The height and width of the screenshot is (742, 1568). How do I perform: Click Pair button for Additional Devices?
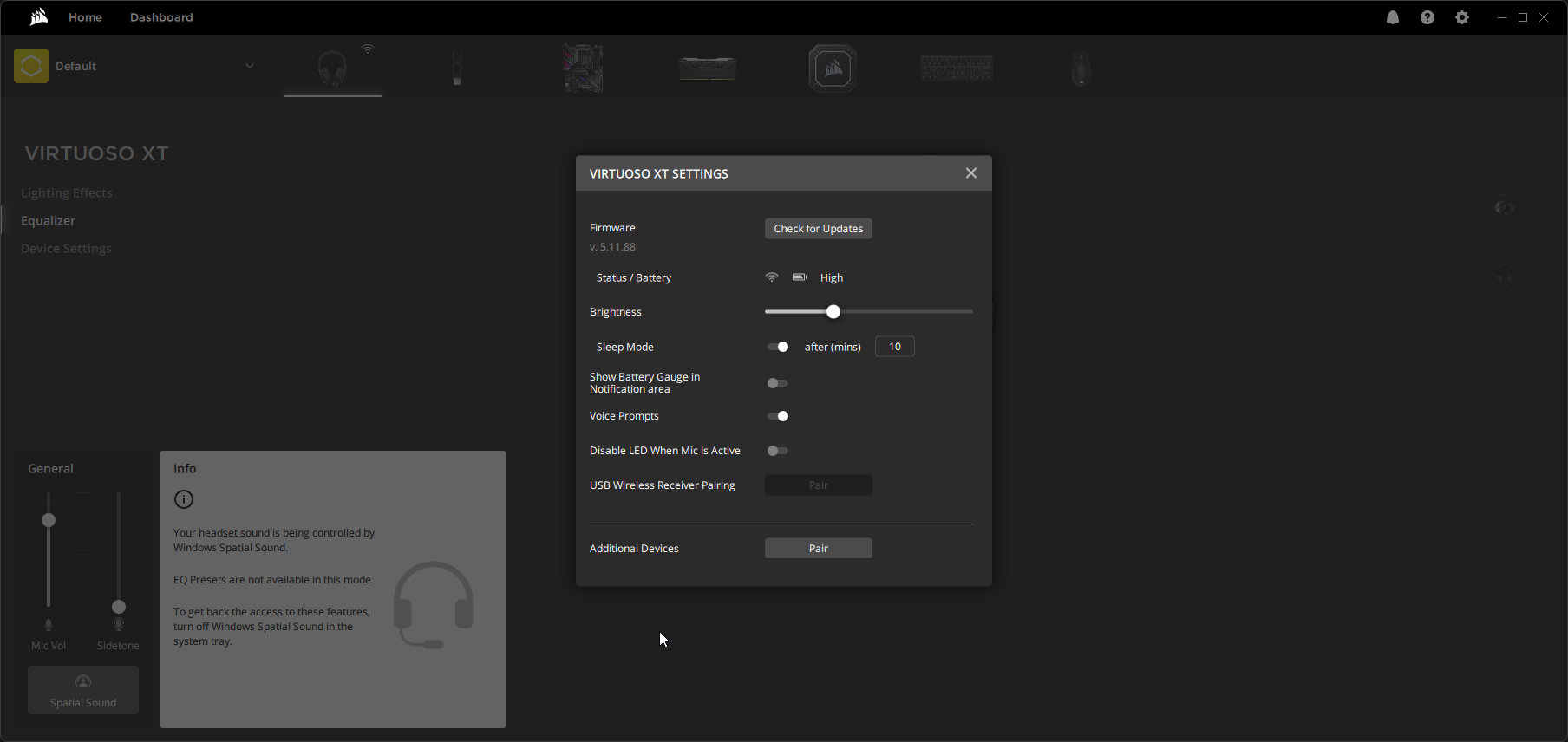click(818, 549)
